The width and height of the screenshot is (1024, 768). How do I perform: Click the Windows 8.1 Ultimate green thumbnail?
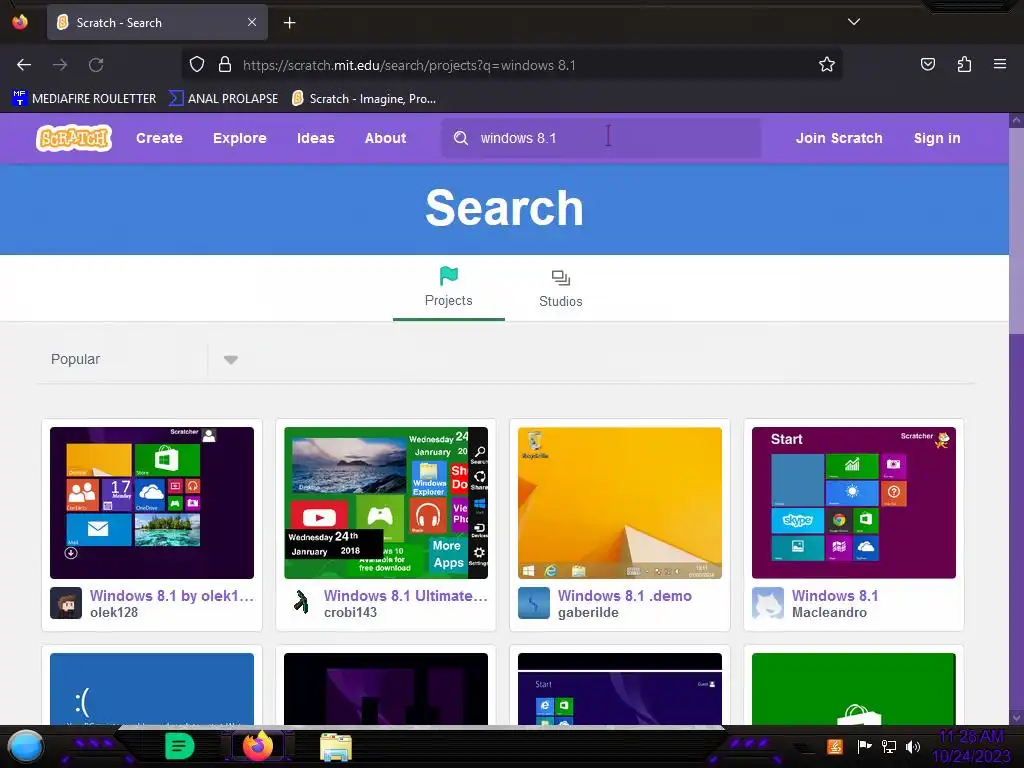click(x=386, y=503)
